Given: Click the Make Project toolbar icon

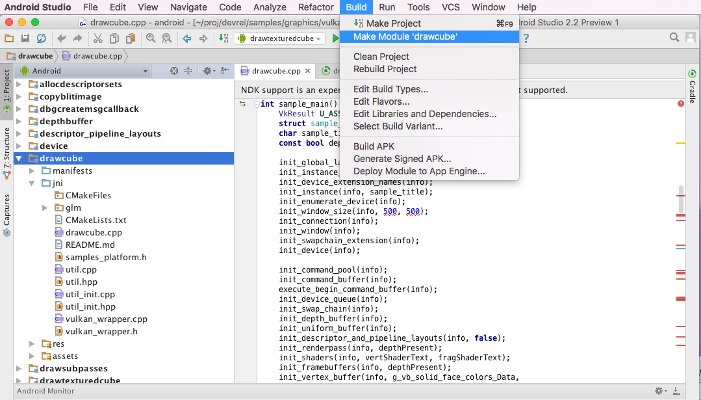Looking at the screenshot, I should pos(223,38).
